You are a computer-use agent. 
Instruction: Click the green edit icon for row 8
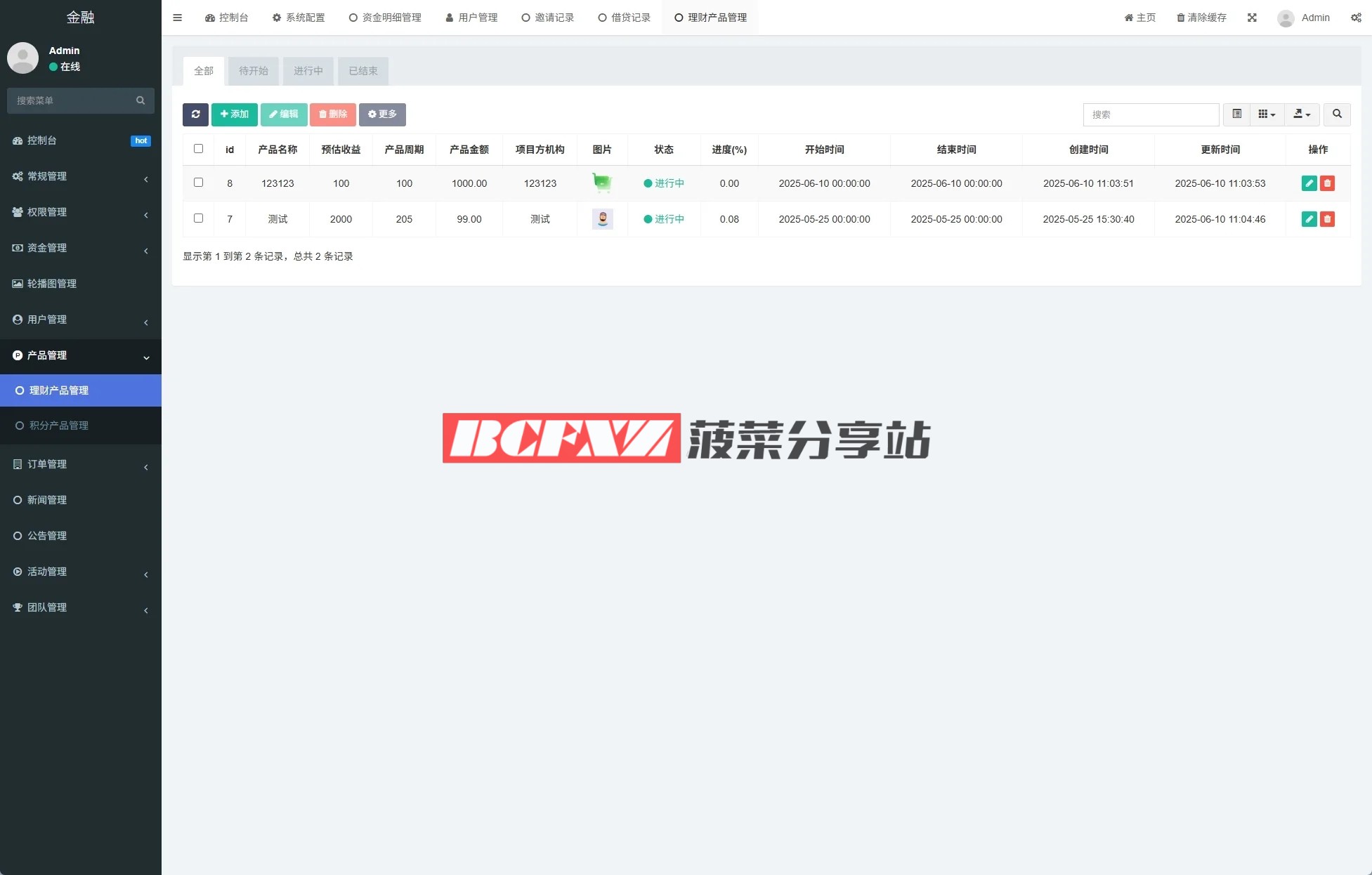(x=1309, y=183)
